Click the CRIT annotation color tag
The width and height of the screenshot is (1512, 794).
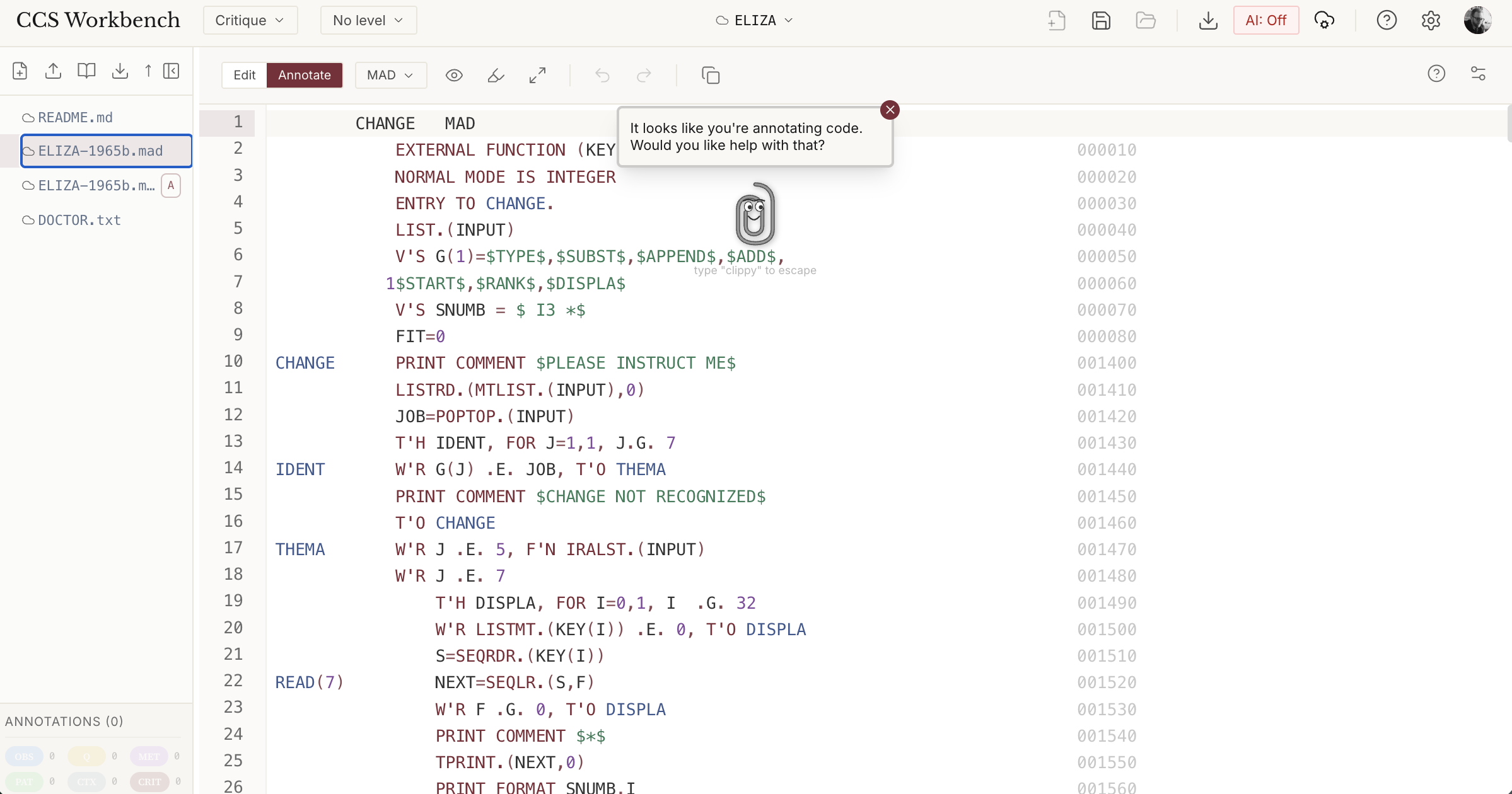click(x=149, y=781)
